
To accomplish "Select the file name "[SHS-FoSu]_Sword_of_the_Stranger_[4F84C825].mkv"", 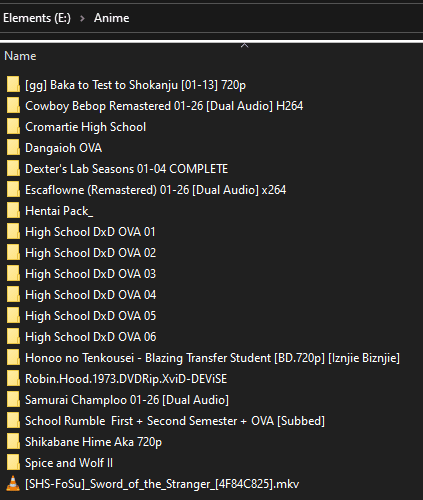I will point(162,484).
